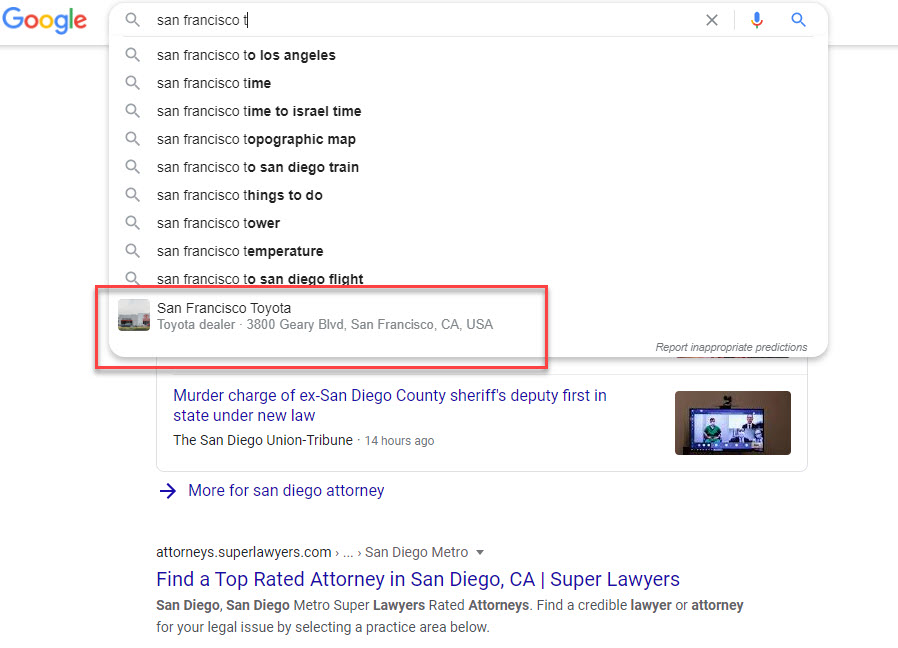This screenshot has width=898, height=648.
Task: Click the San Francisco Toyota thumbnail icon
Action: (x=133, y=315)
